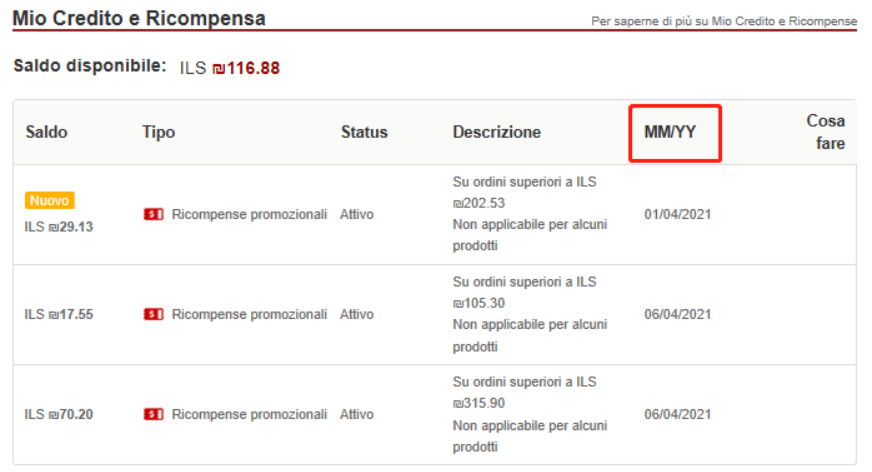Click the 01/04/2021 expiry date

(677, 214)
